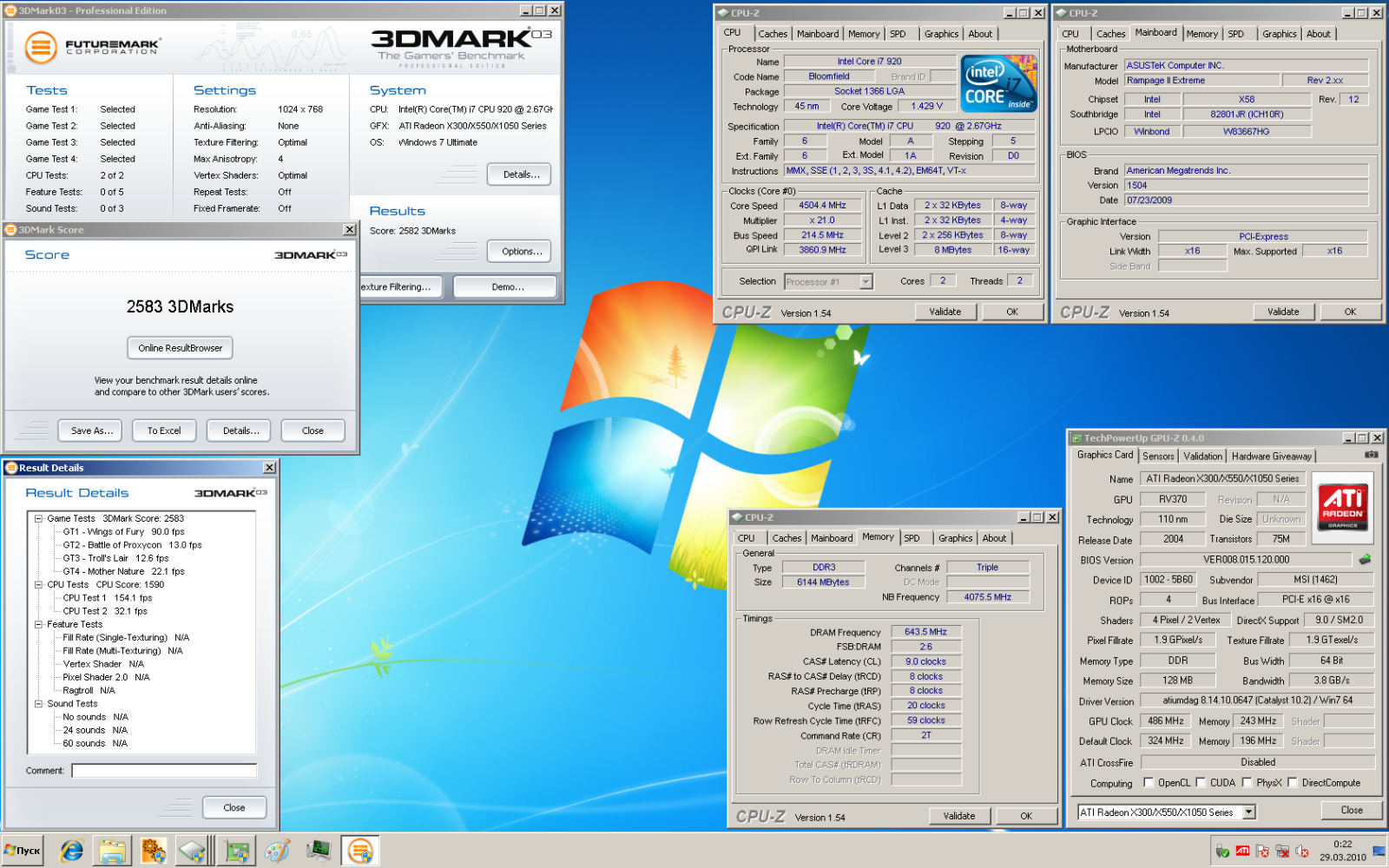Select the CPU Test 2 result row
The image size is (1389, 868).
[105, 611]
